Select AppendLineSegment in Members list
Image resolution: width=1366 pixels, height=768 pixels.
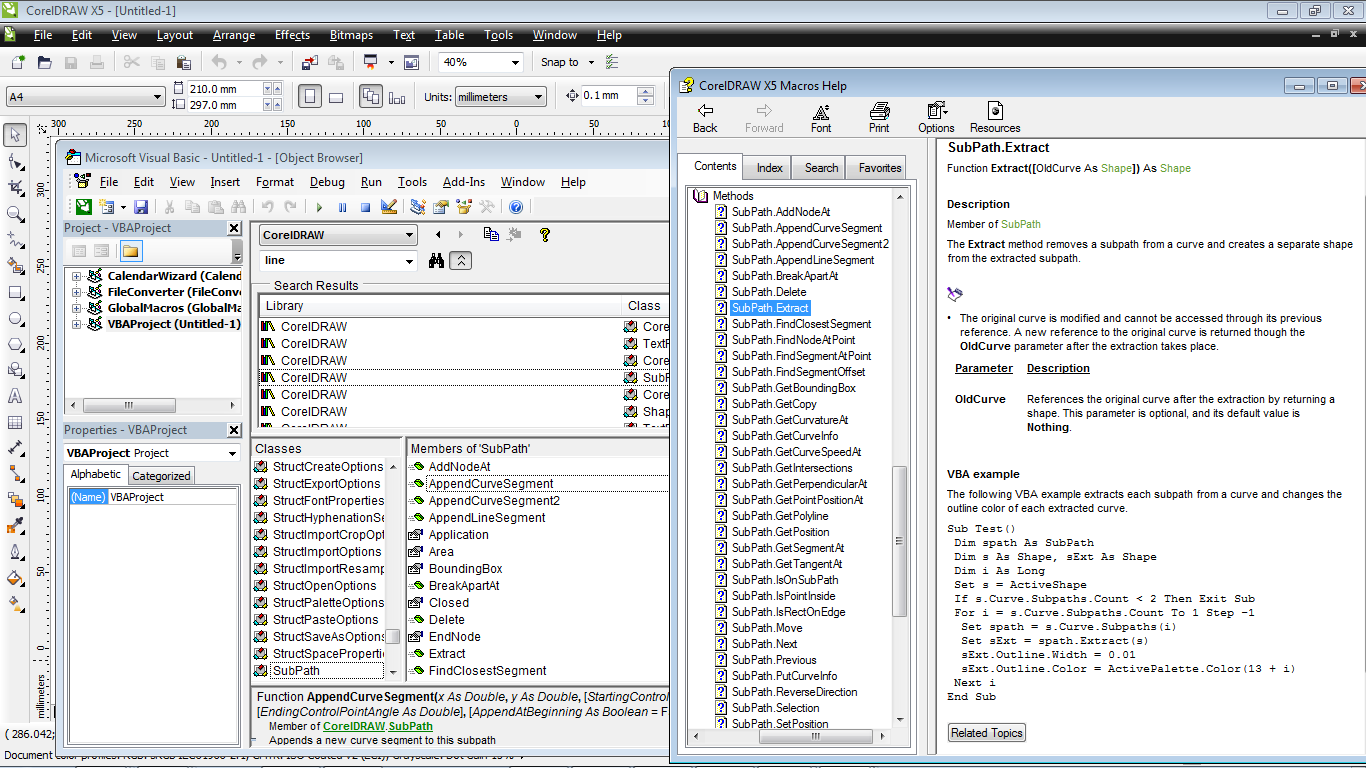(487, 518)
